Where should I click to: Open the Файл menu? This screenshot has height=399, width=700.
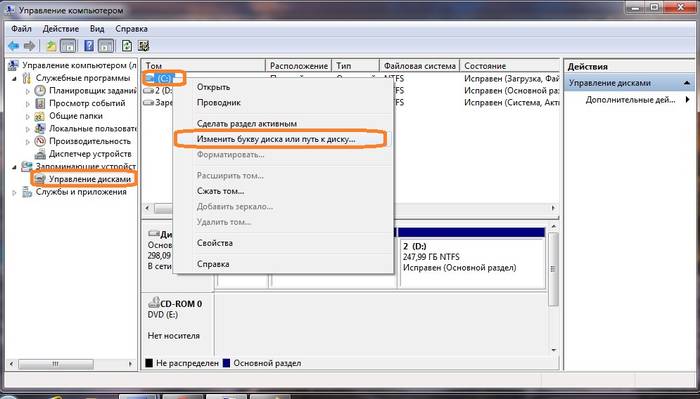(x=21, y=29)
